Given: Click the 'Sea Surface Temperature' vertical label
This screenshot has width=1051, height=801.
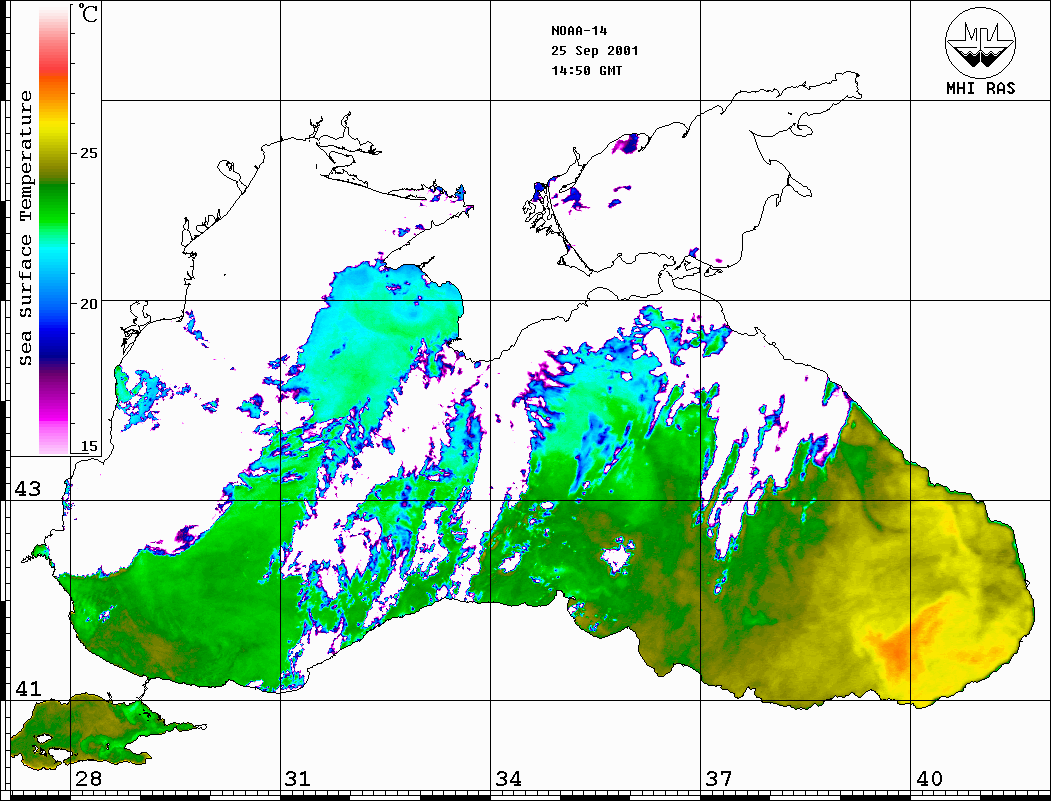Looking at the screenshot, I should [x=25, y=228].
